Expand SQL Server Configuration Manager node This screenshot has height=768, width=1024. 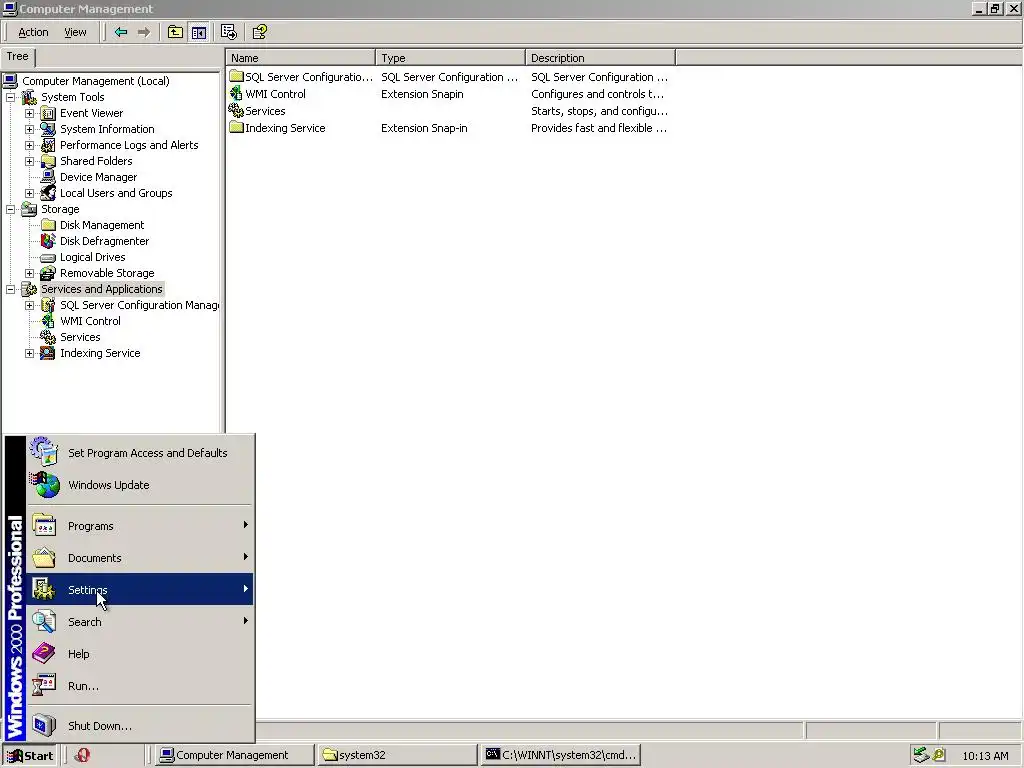pyautogui.click(x=29, y=305)
